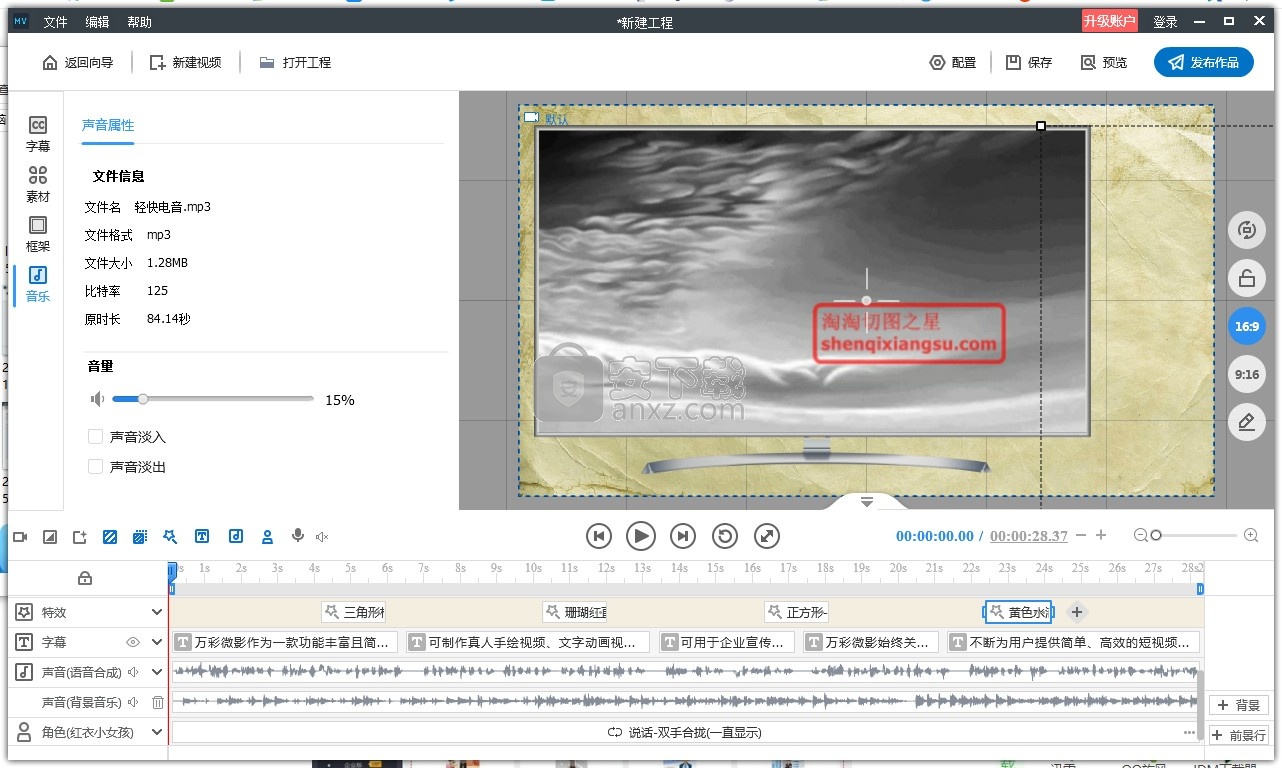This screenshot has width=1282, height=768.
Task: Select the 16:9 aspect ratio
Action: 1246,327
